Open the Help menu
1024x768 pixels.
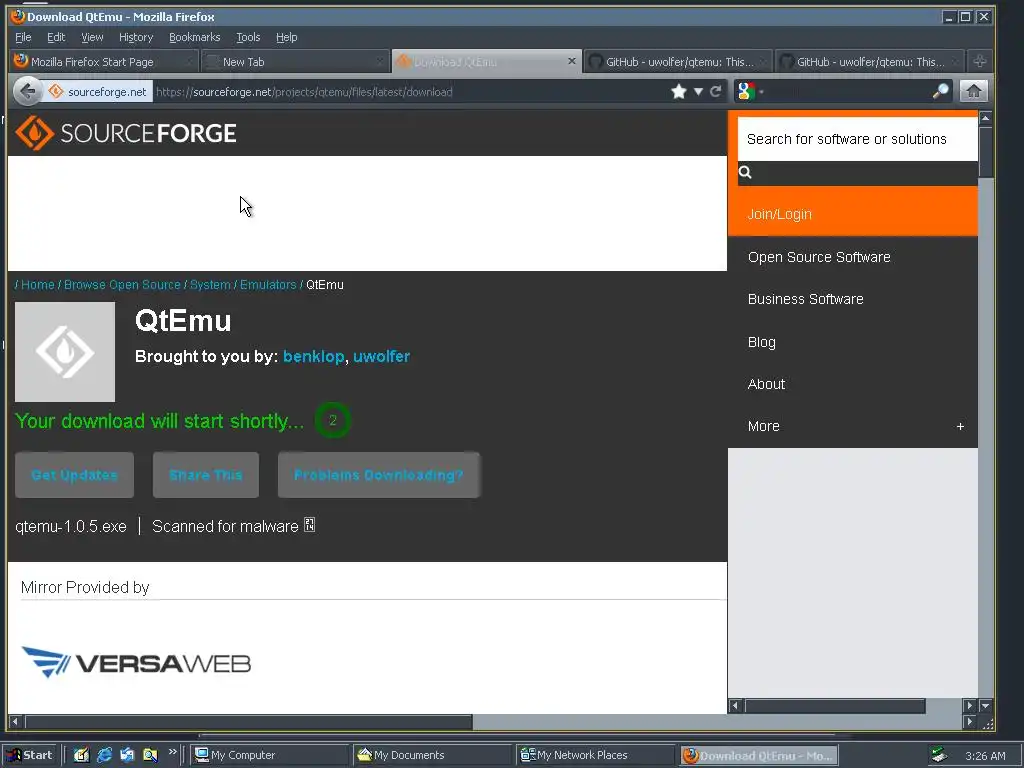(x=286, y=37)
